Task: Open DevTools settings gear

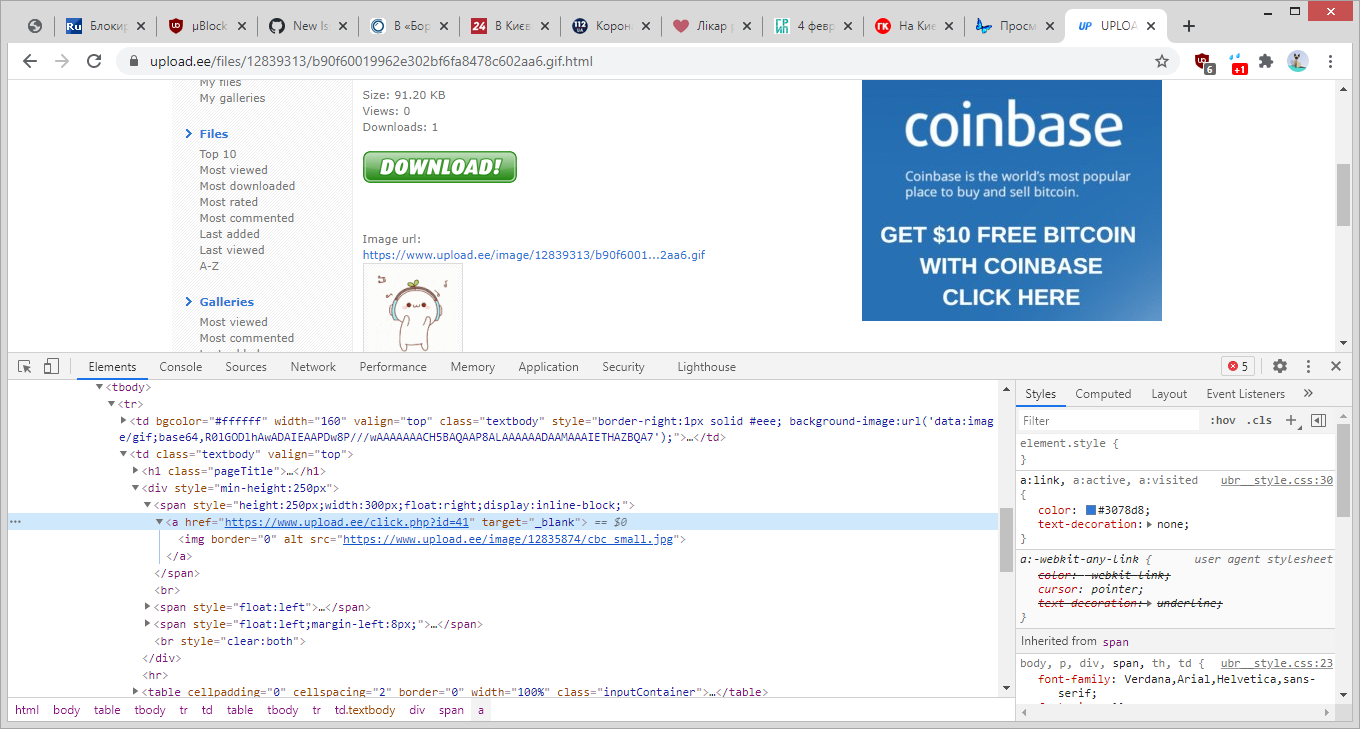Action: coord(1280,367)
